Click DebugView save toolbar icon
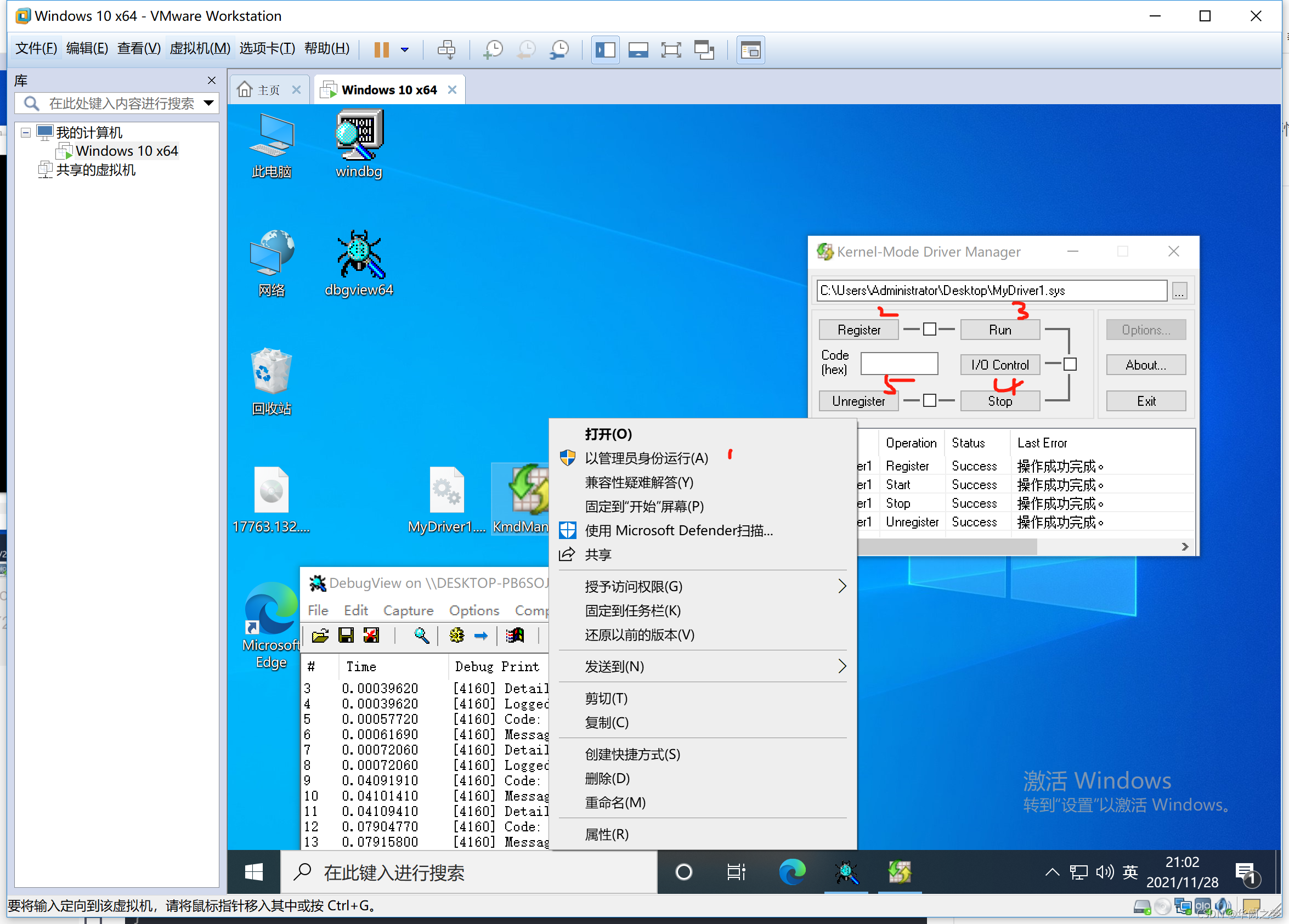This screenshot has height=924, width=1289. pyautogui.click(x=346, y=636)
